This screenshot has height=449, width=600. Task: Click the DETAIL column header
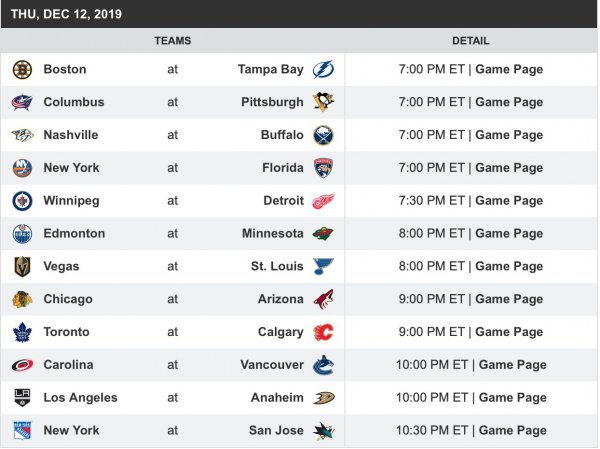tap(471, 41)
